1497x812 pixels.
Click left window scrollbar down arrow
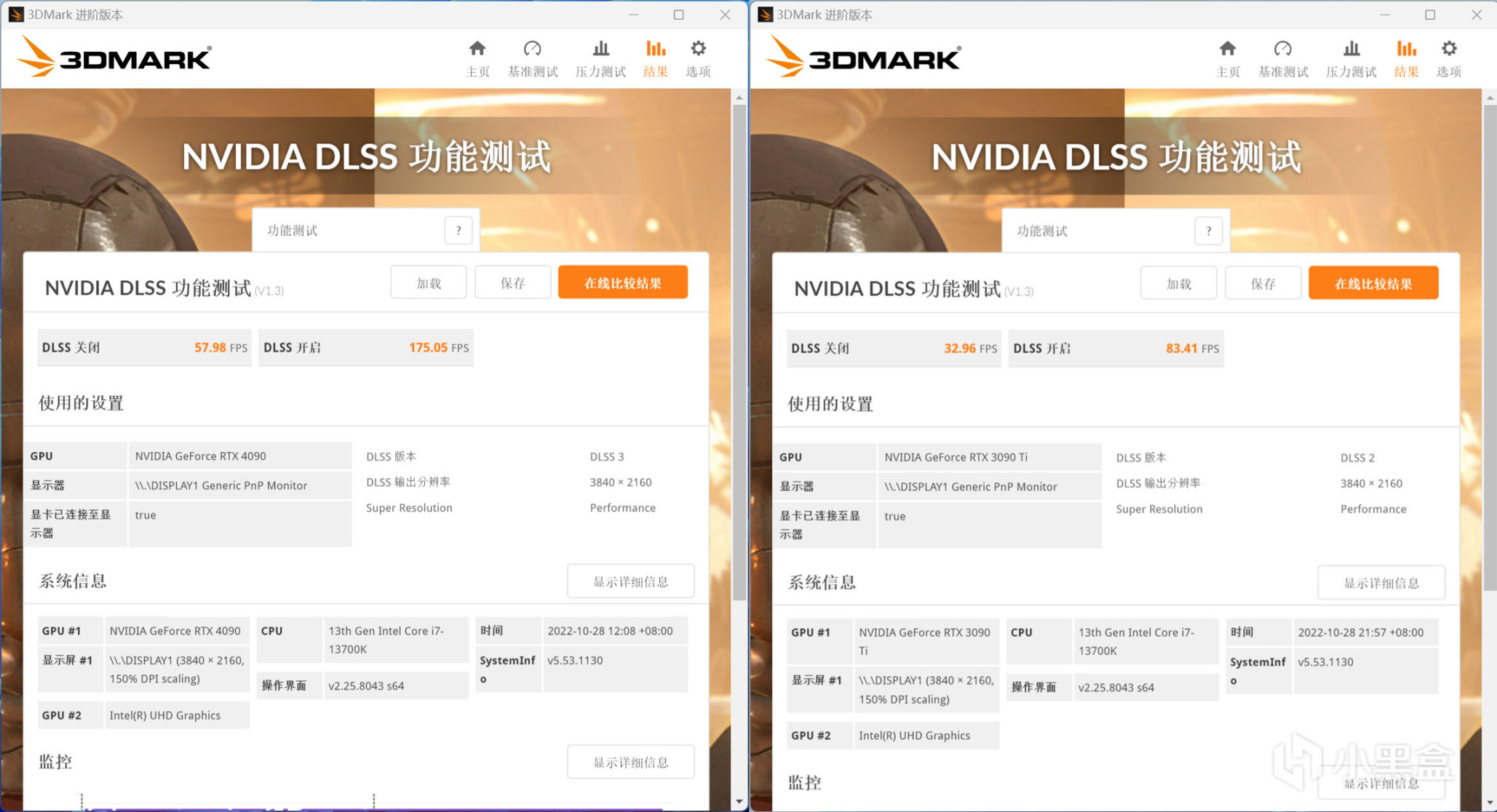pos(739,802)
